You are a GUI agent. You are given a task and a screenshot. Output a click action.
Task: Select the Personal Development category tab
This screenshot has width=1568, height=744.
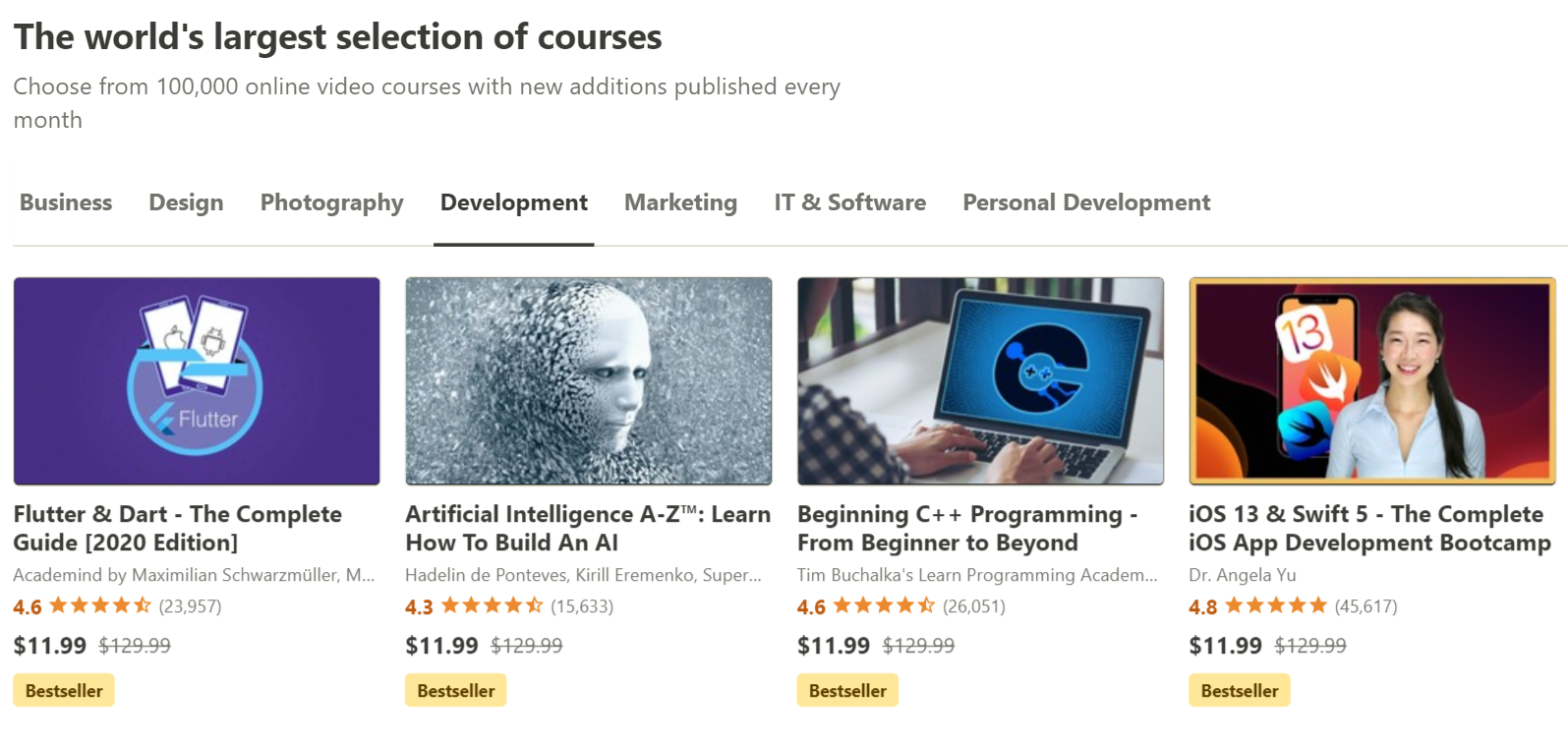tap(1085, 202)
